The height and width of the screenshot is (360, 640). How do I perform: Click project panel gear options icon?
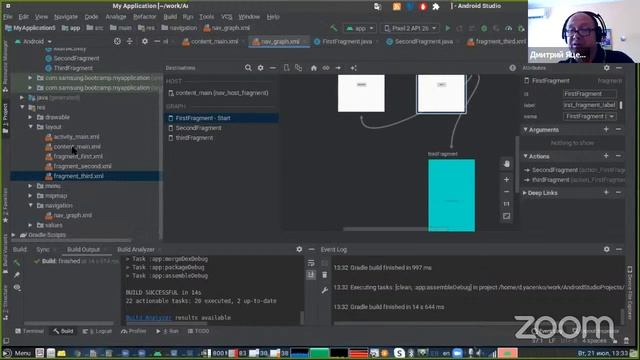[x=144, y=41]
